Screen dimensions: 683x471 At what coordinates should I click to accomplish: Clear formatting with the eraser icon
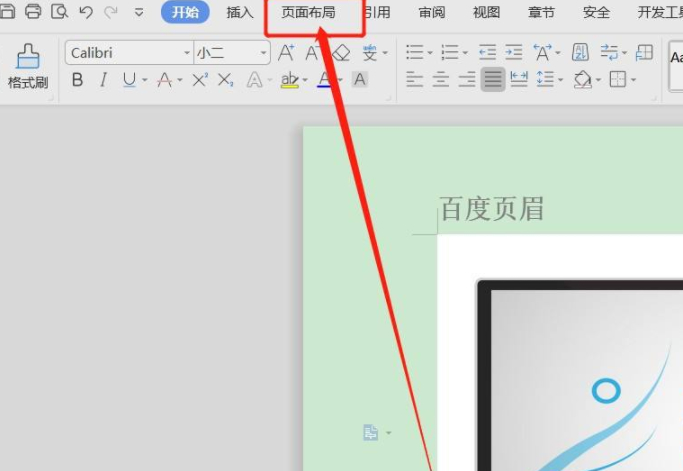point(341,53)
